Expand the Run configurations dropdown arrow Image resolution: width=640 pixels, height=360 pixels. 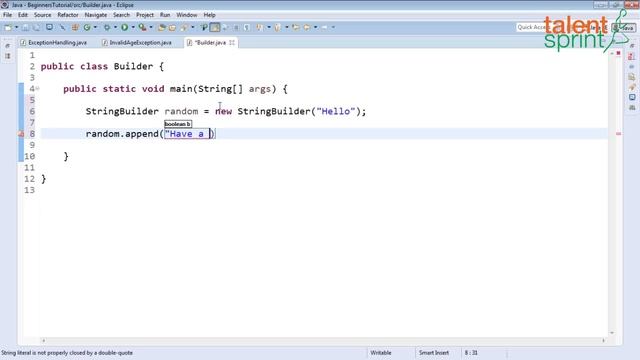pyautogui.click(x=133, y=27)
